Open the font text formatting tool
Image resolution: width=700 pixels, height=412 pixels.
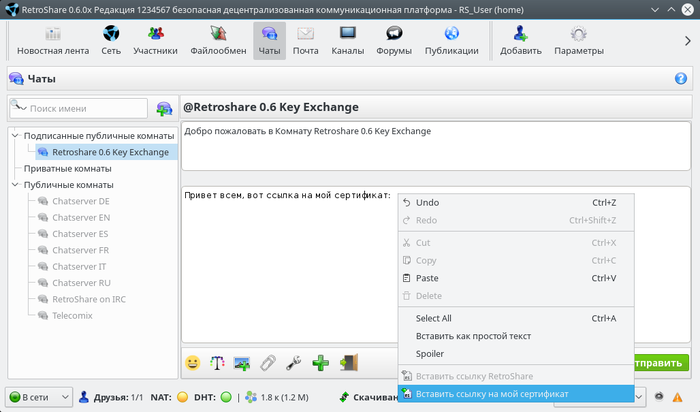pos(217,363)
